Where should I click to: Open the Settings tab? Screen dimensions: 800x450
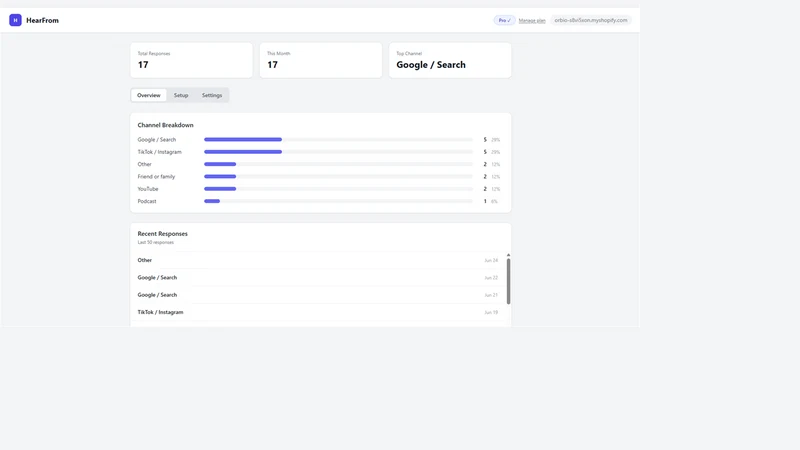coord(212,95)
